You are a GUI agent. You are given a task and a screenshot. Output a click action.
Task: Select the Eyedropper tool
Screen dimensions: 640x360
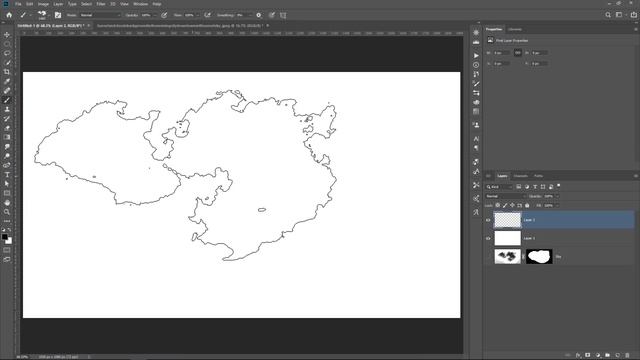7,81
